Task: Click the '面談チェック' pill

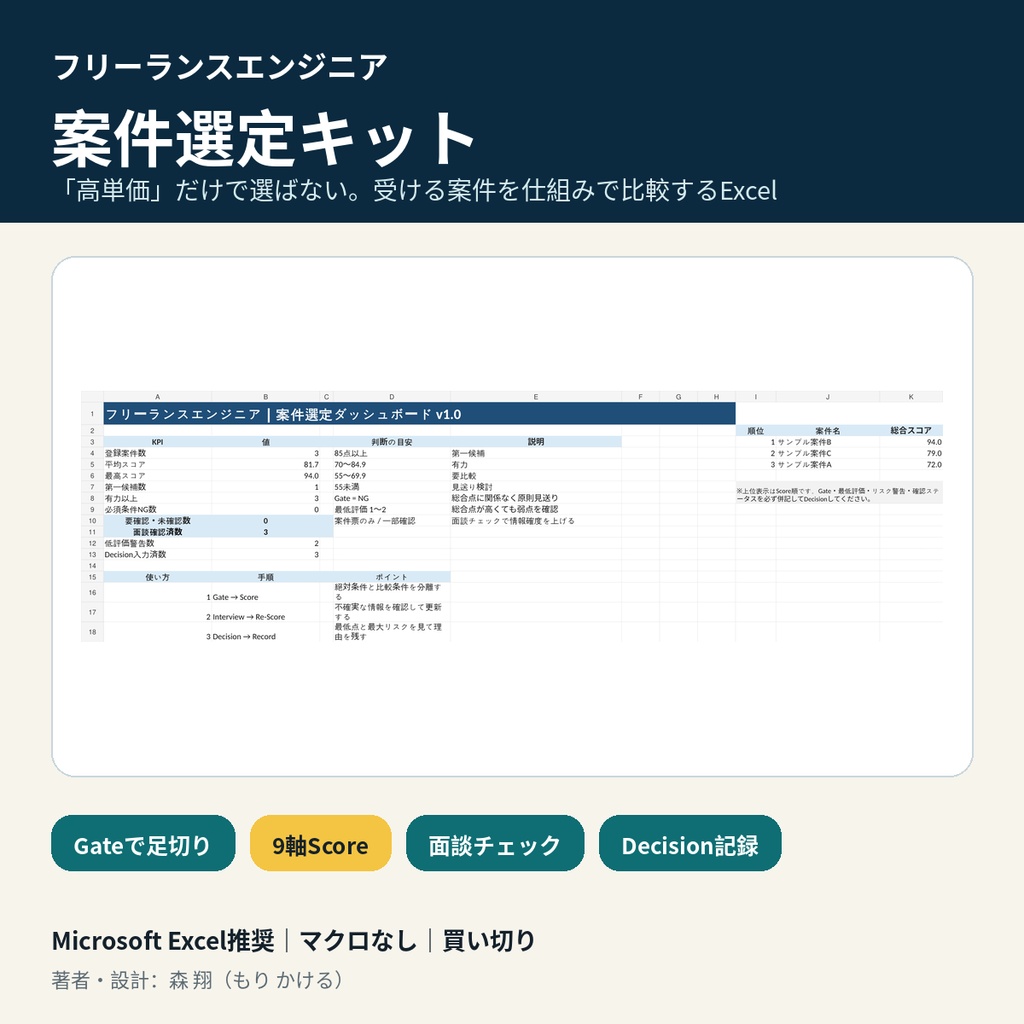Action: (x=495, y=843)
